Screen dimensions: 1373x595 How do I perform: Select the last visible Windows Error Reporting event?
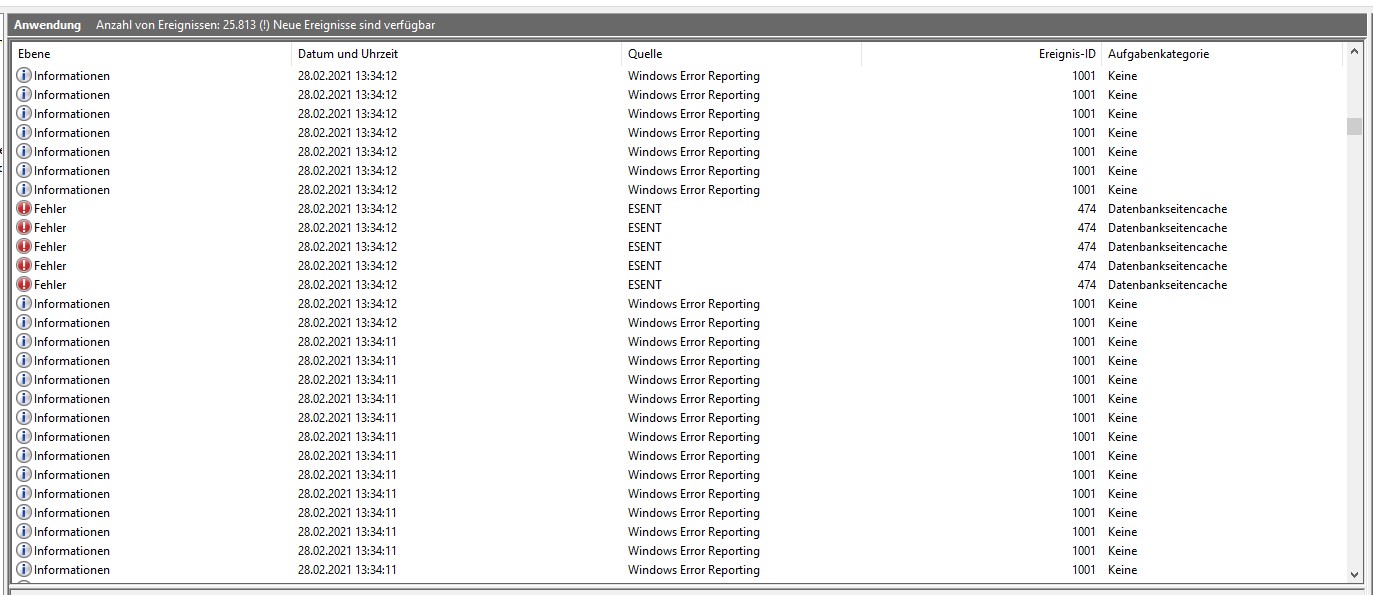(400, 569)
